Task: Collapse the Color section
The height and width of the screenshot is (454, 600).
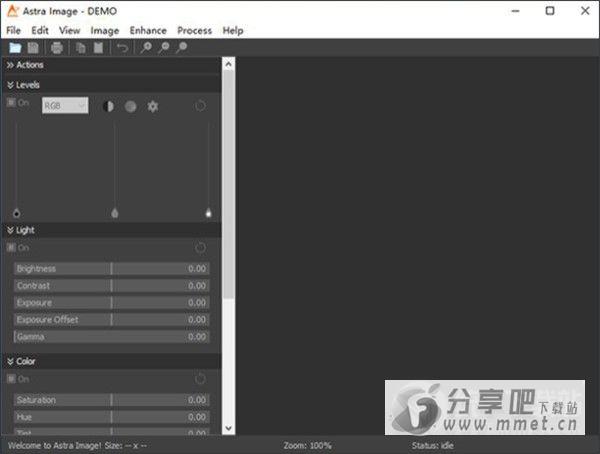Action: click(112, 361)
